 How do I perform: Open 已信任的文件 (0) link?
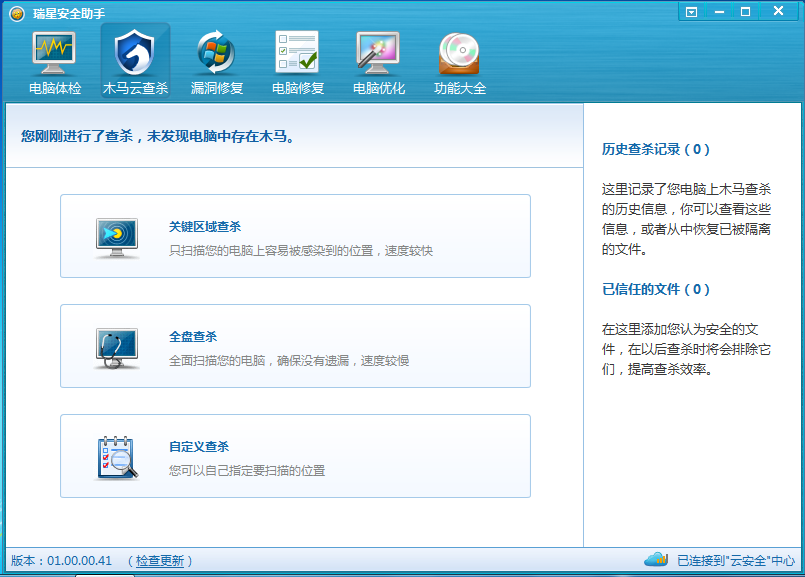tap(656, 290)
